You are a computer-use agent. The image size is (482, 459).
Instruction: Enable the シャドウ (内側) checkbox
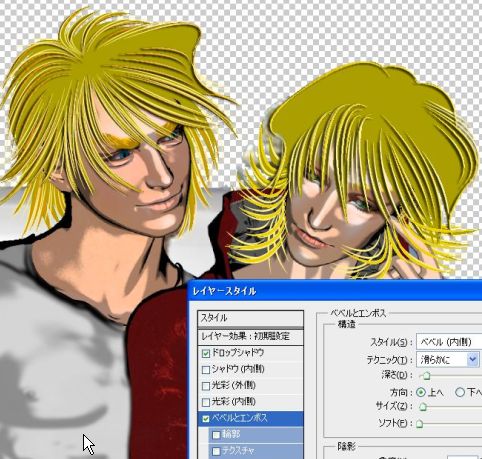tap(206, 370)
